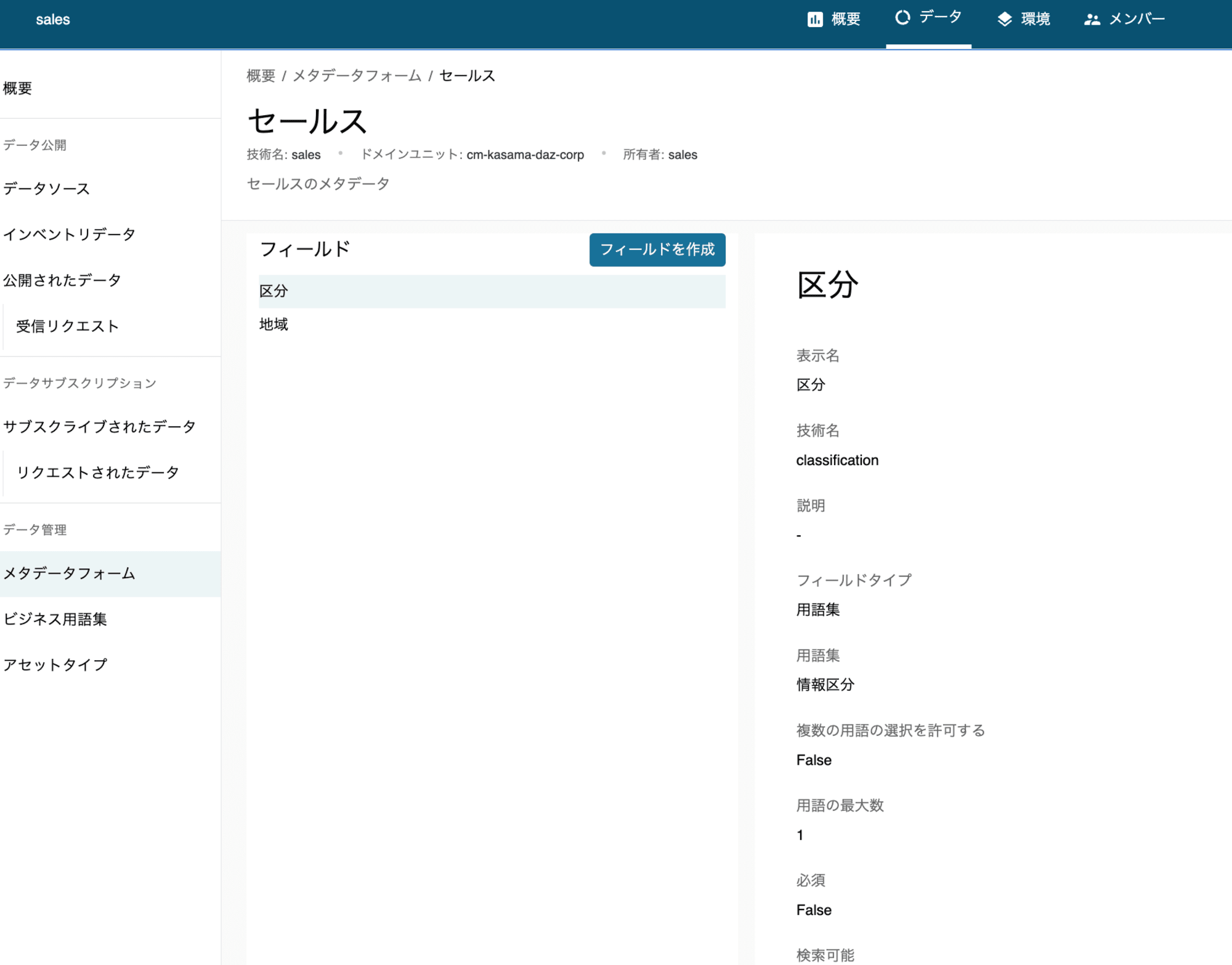
Task: Select the 地域 field row
Action: pos(492,325)
